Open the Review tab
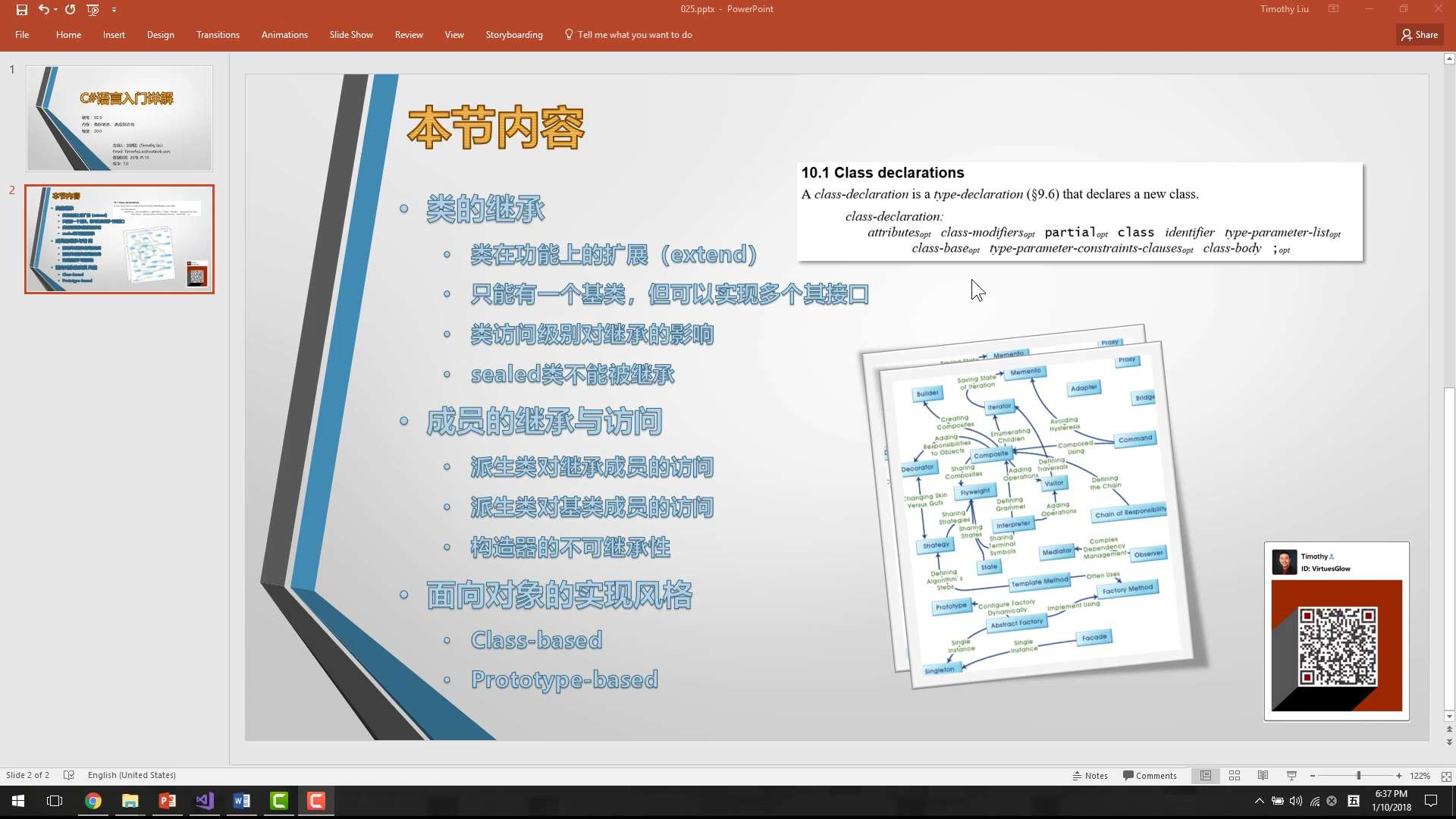Viewport: 1456px width, 819px height. pos(409,35)
